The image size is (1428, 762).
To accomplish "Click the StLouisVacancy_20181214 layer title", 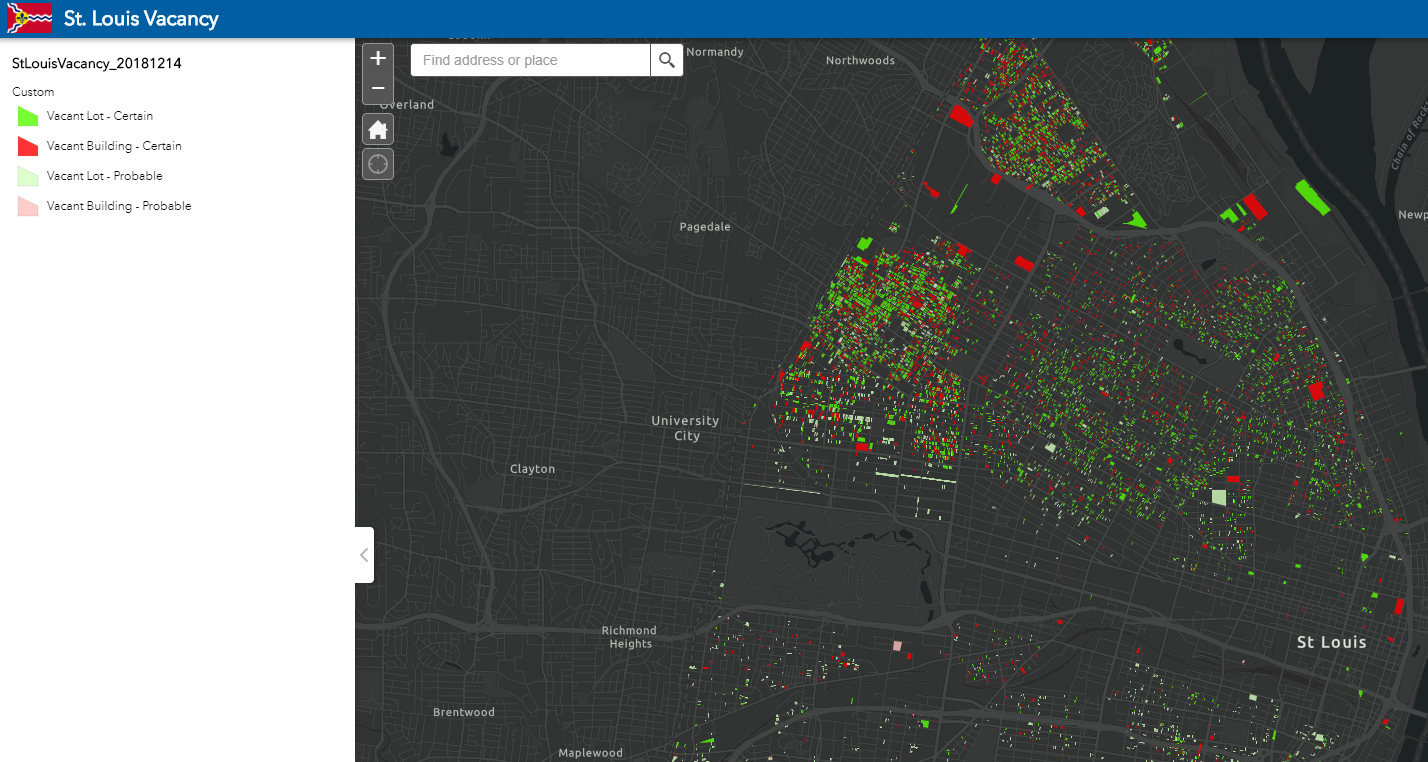I will click(x=96, y=63).
